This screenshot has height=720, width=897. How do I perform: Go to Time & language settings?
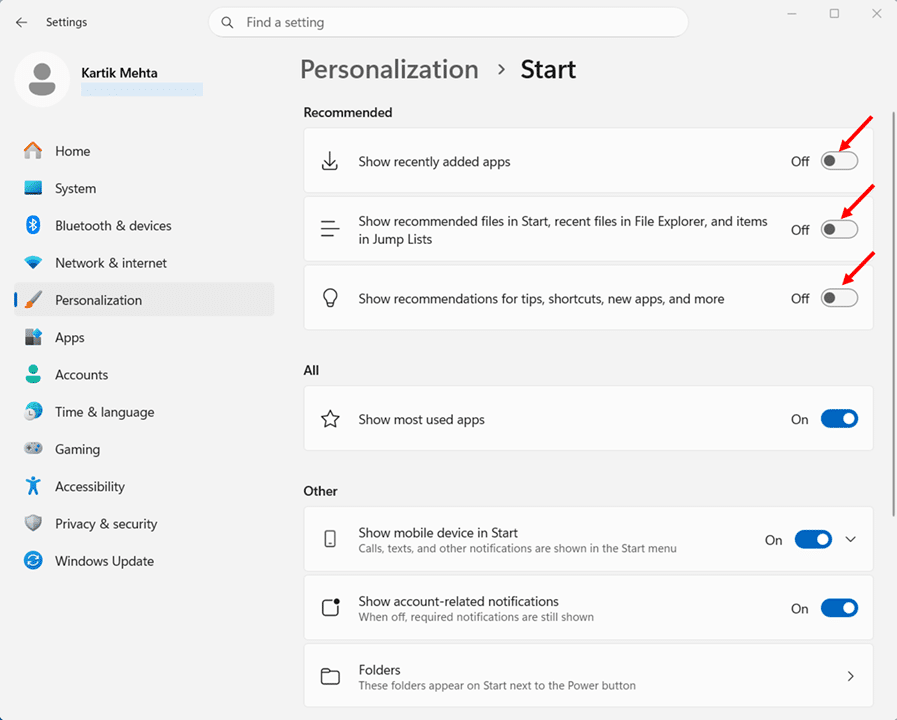tap(104, 412)
